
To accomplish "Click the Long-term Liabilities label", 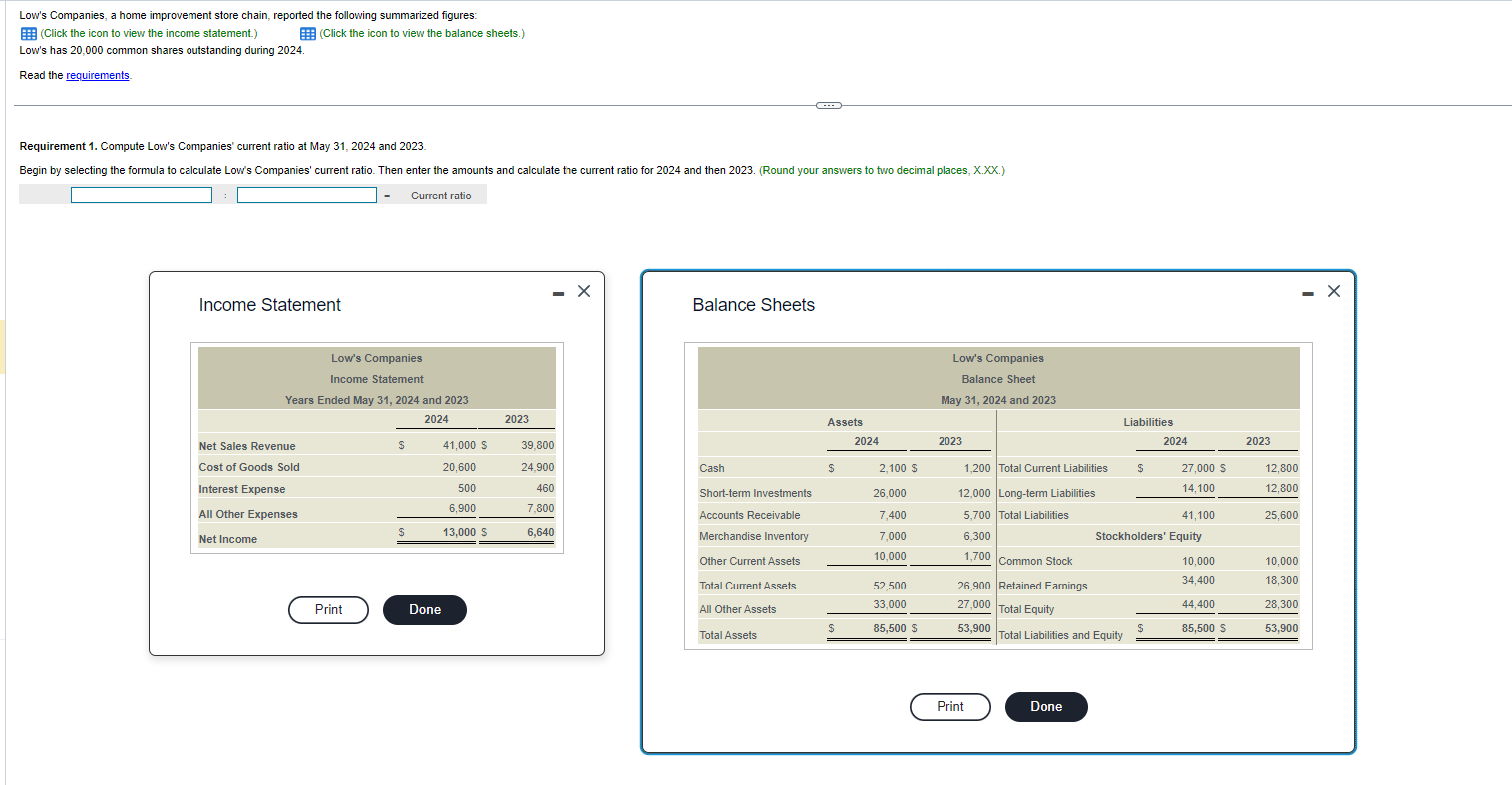I will pos(1047,493).
